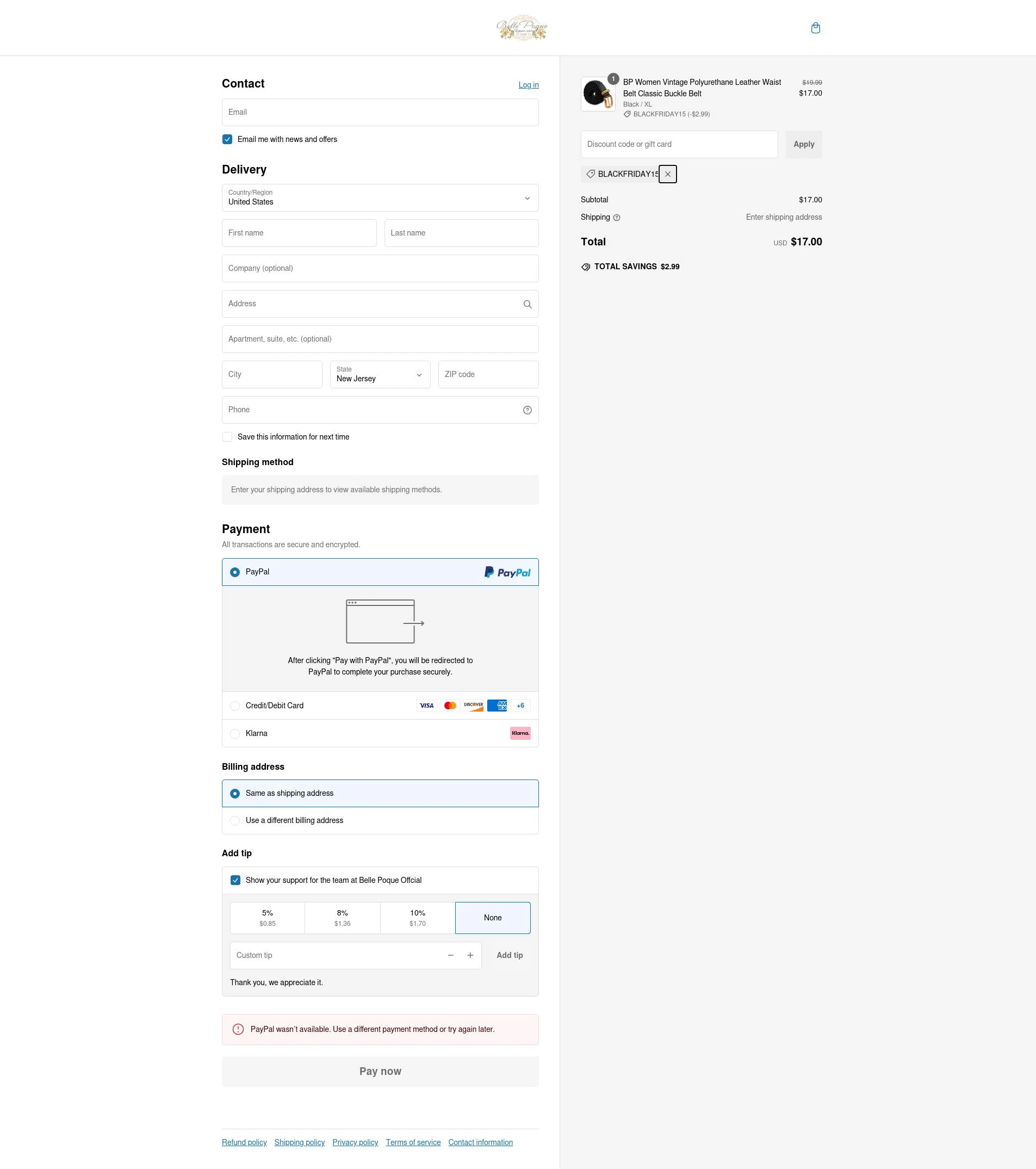Focus the Last name field

pos(461,233)
